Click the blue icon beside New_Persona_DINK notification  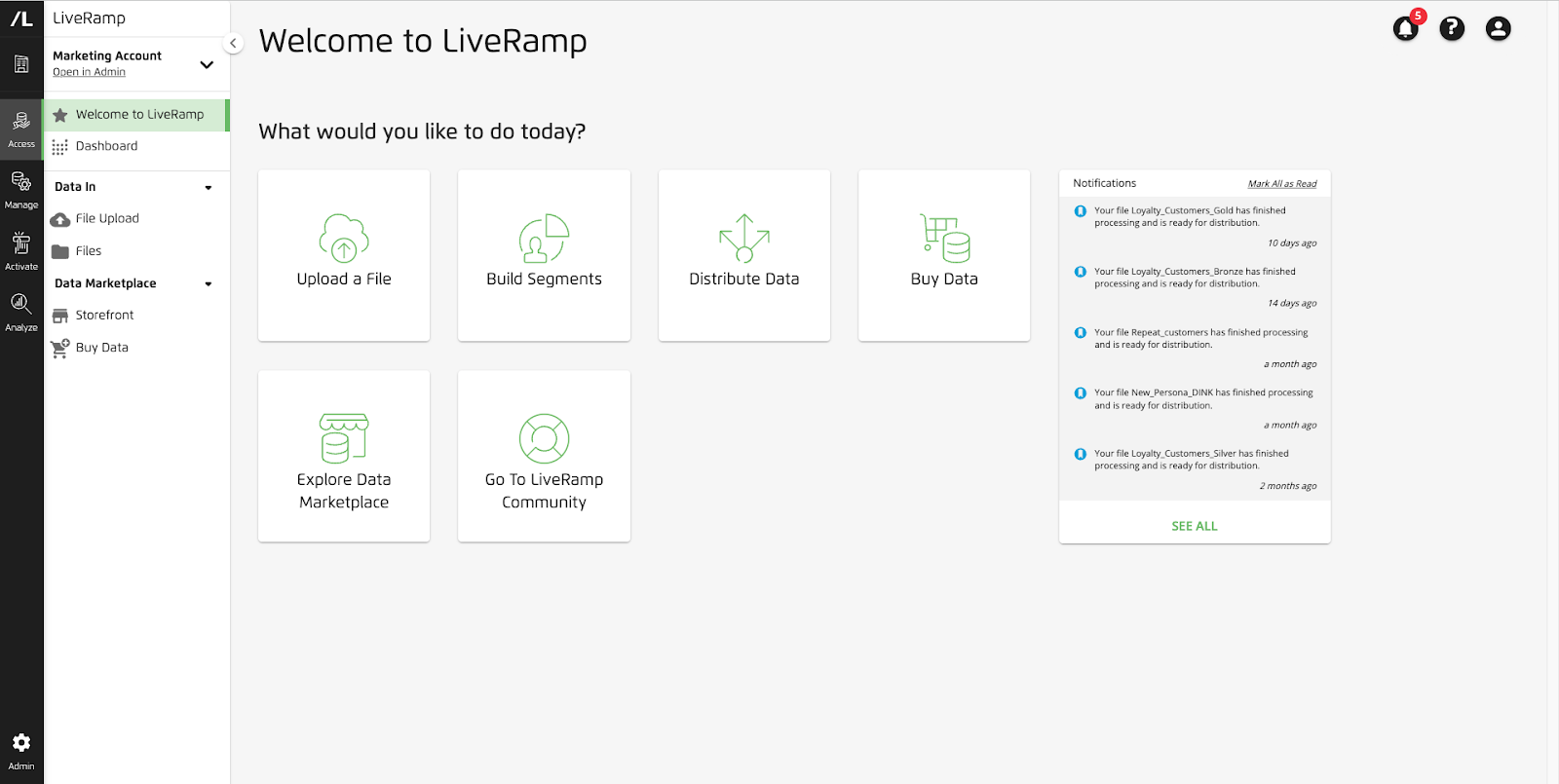[x=1080, y=393]
